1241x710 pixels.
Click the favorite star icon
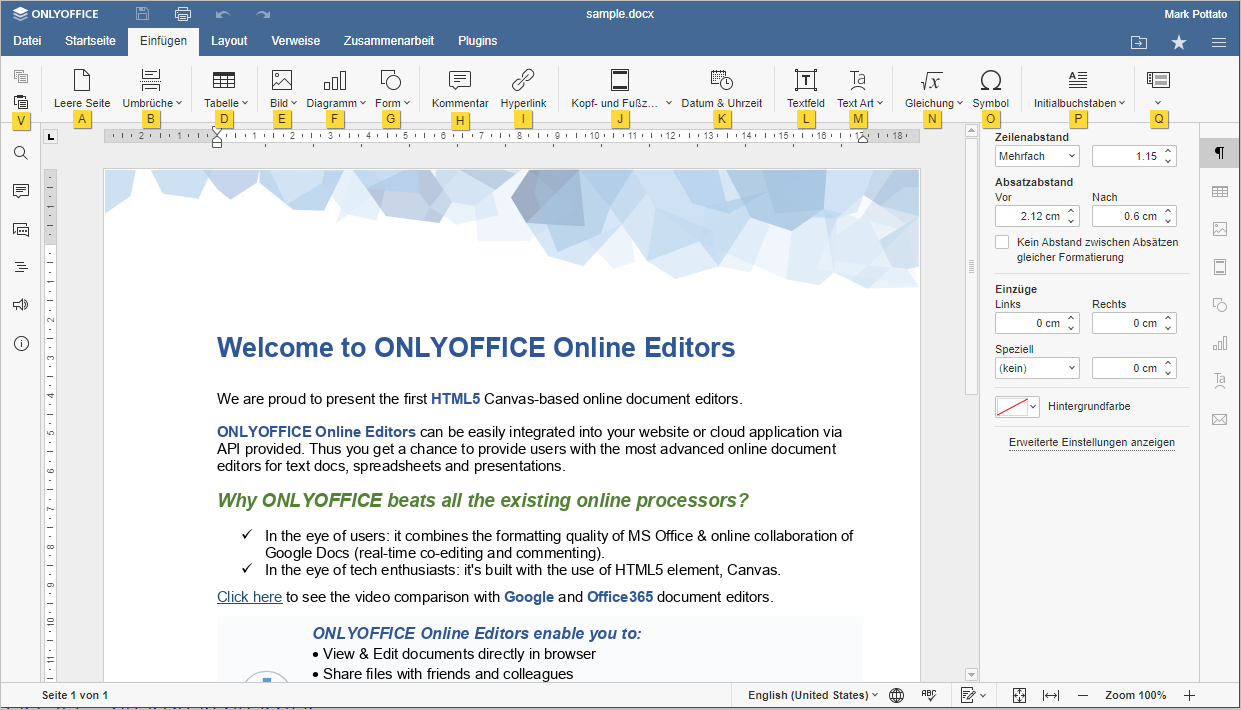1179,42
